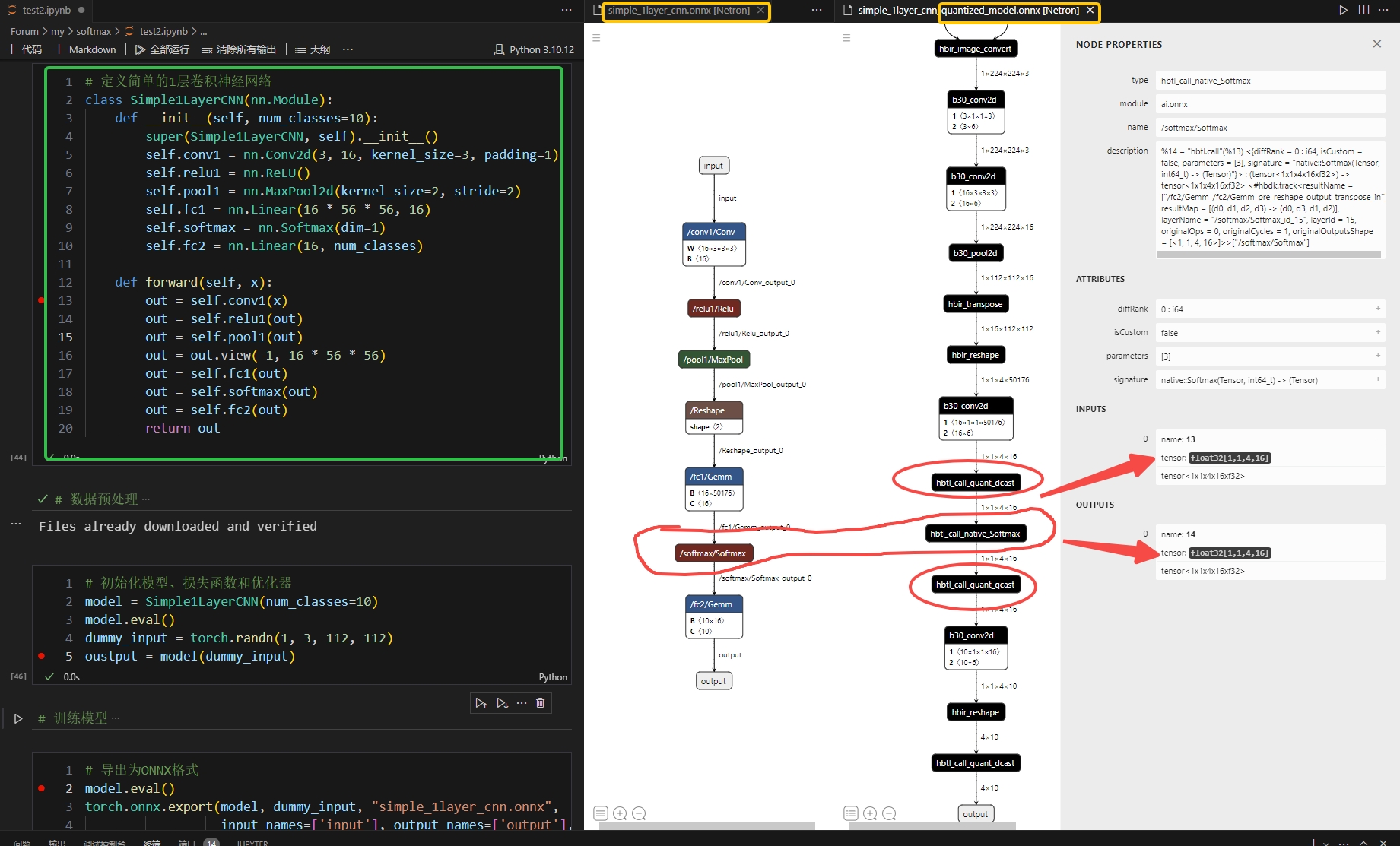Run the 训练模型 cell with play button
The width and height of the screenshot is (1400, 846).
click(x=18, y=718)
